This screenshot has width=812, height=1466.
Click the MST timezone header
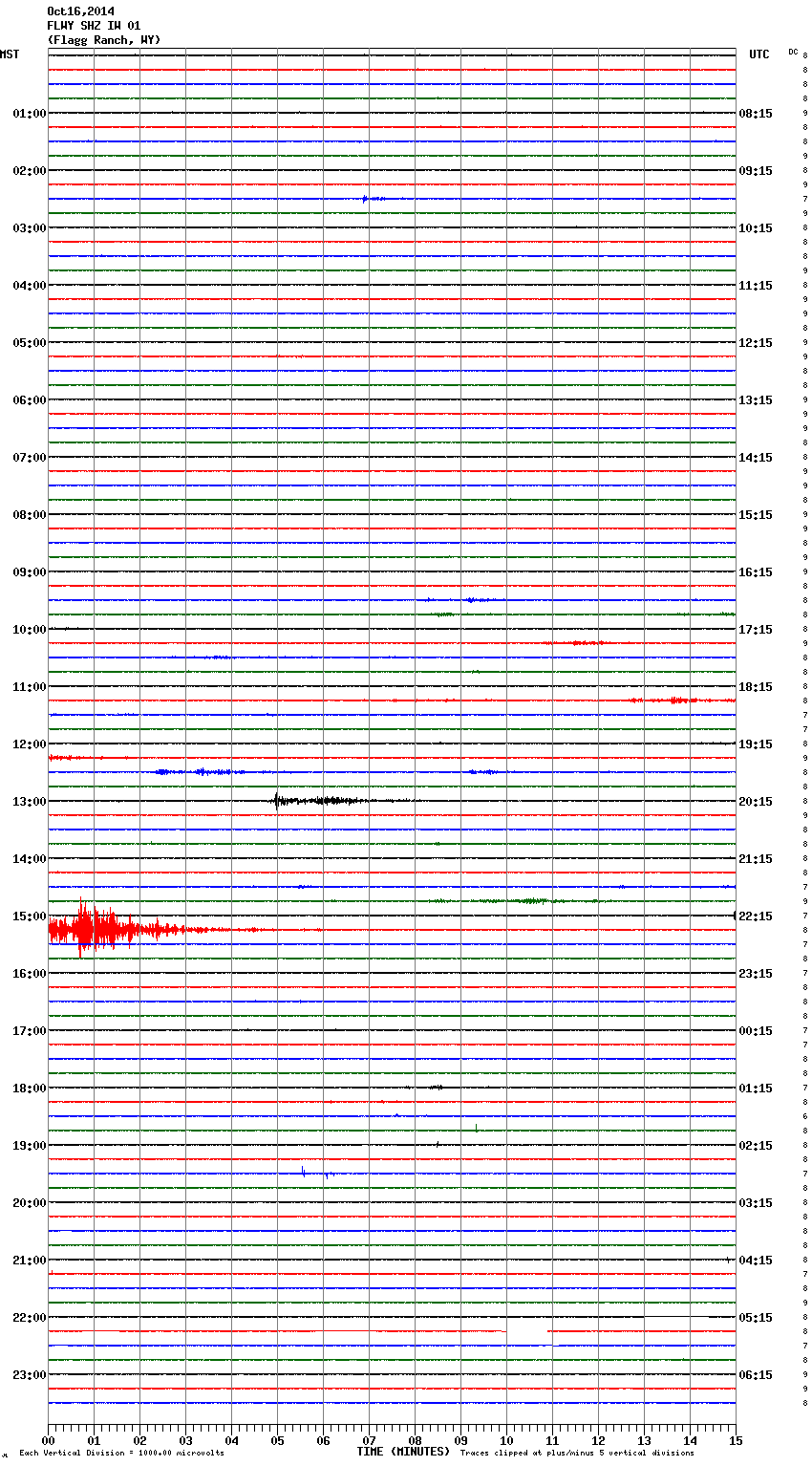click(10, 54)
